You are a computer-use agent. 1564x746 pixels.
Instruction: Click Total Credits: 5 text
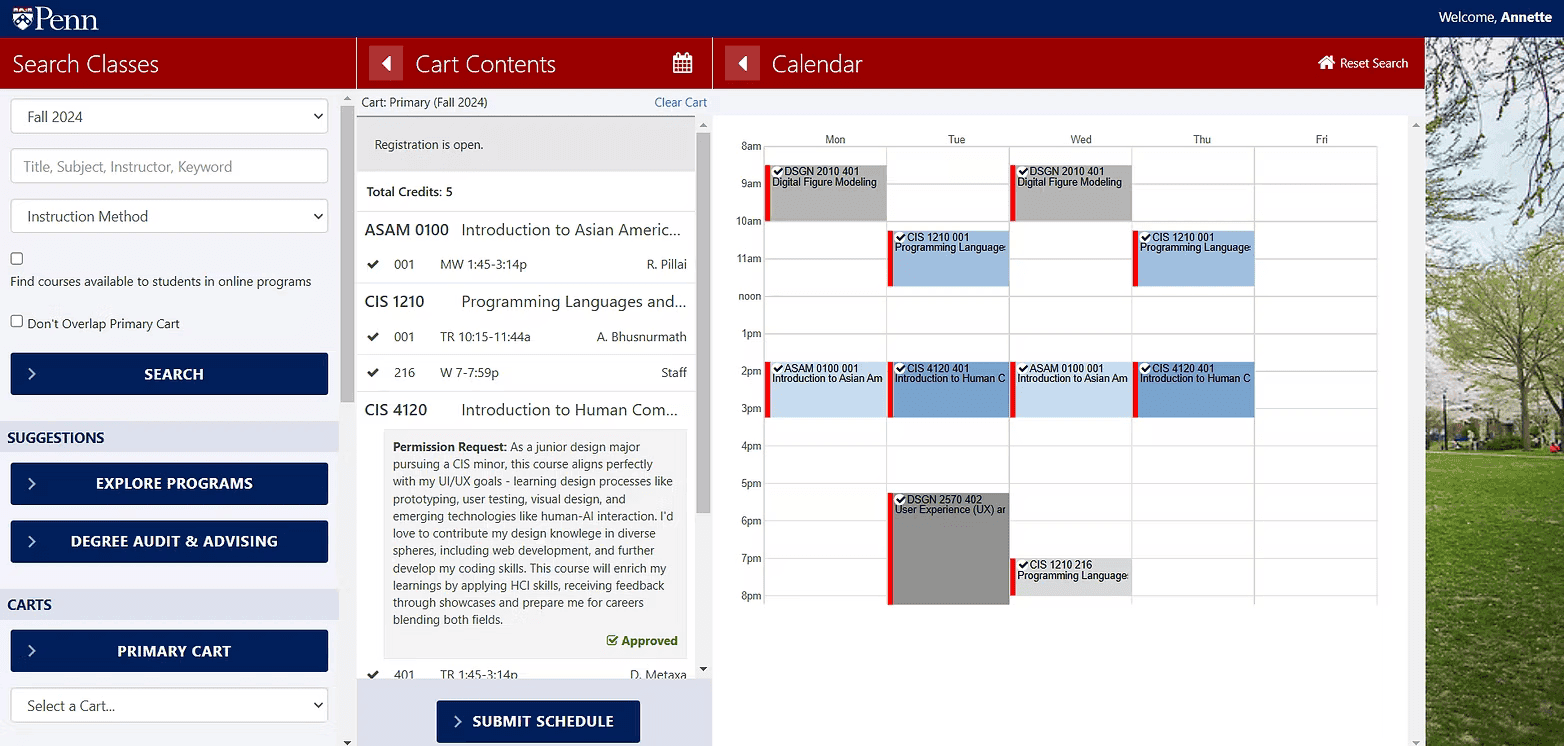tap(409, 192)
